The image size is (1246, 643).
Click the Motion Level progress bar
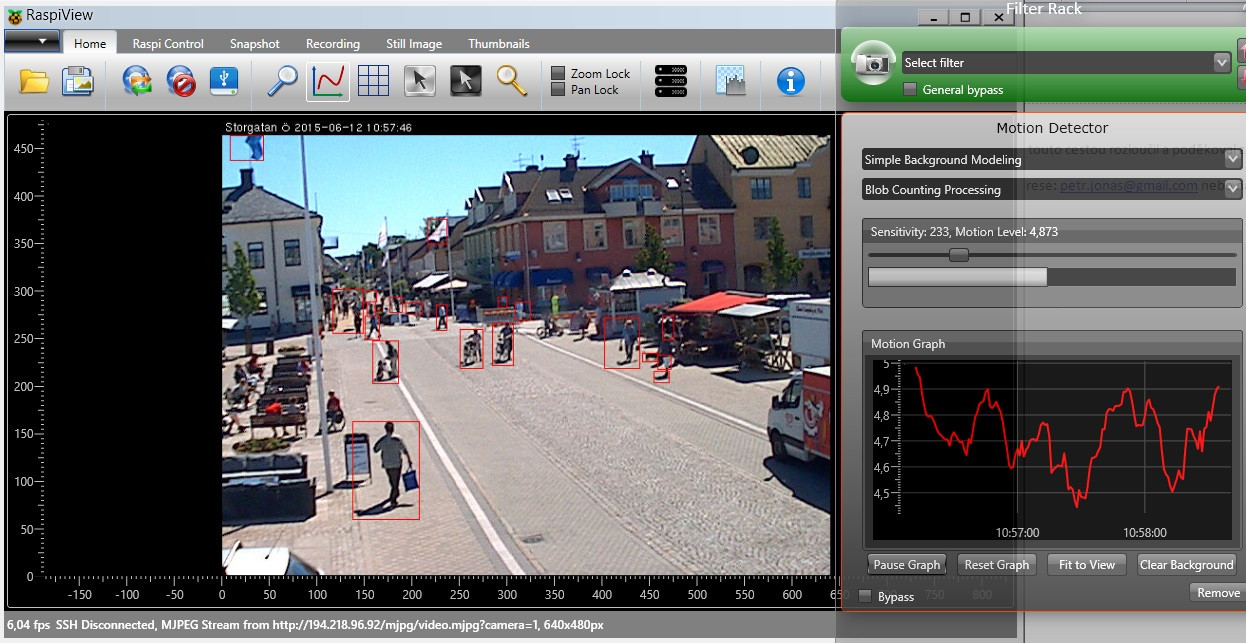1052,277
